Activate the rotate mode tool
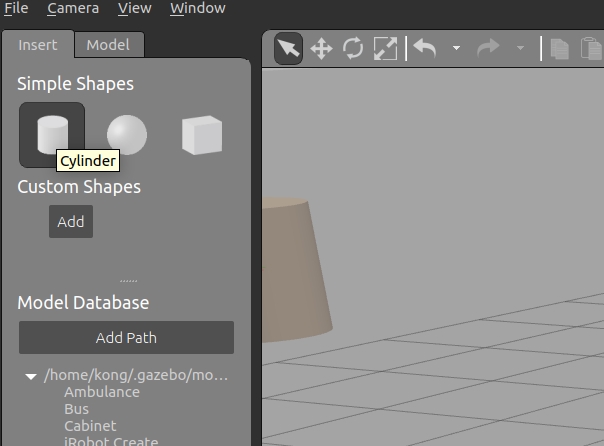The height and width of the screenshot is (446, 604). click(x=353, y=48)
